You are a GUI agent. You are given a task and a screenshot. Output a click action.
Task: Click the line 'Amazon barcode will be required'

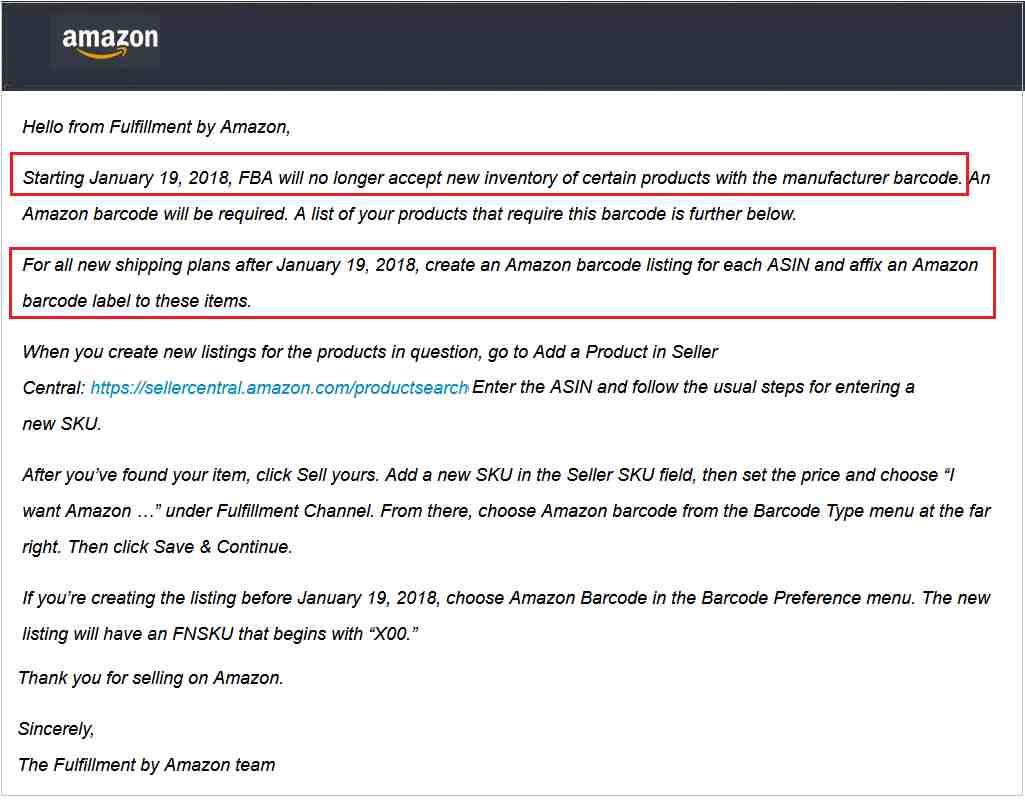point(409,214)
